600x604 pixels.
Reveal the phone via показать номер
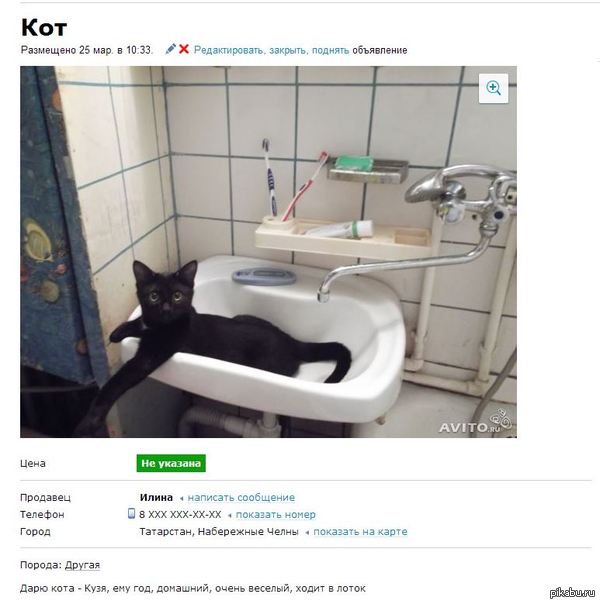click(x=276, y=515)
